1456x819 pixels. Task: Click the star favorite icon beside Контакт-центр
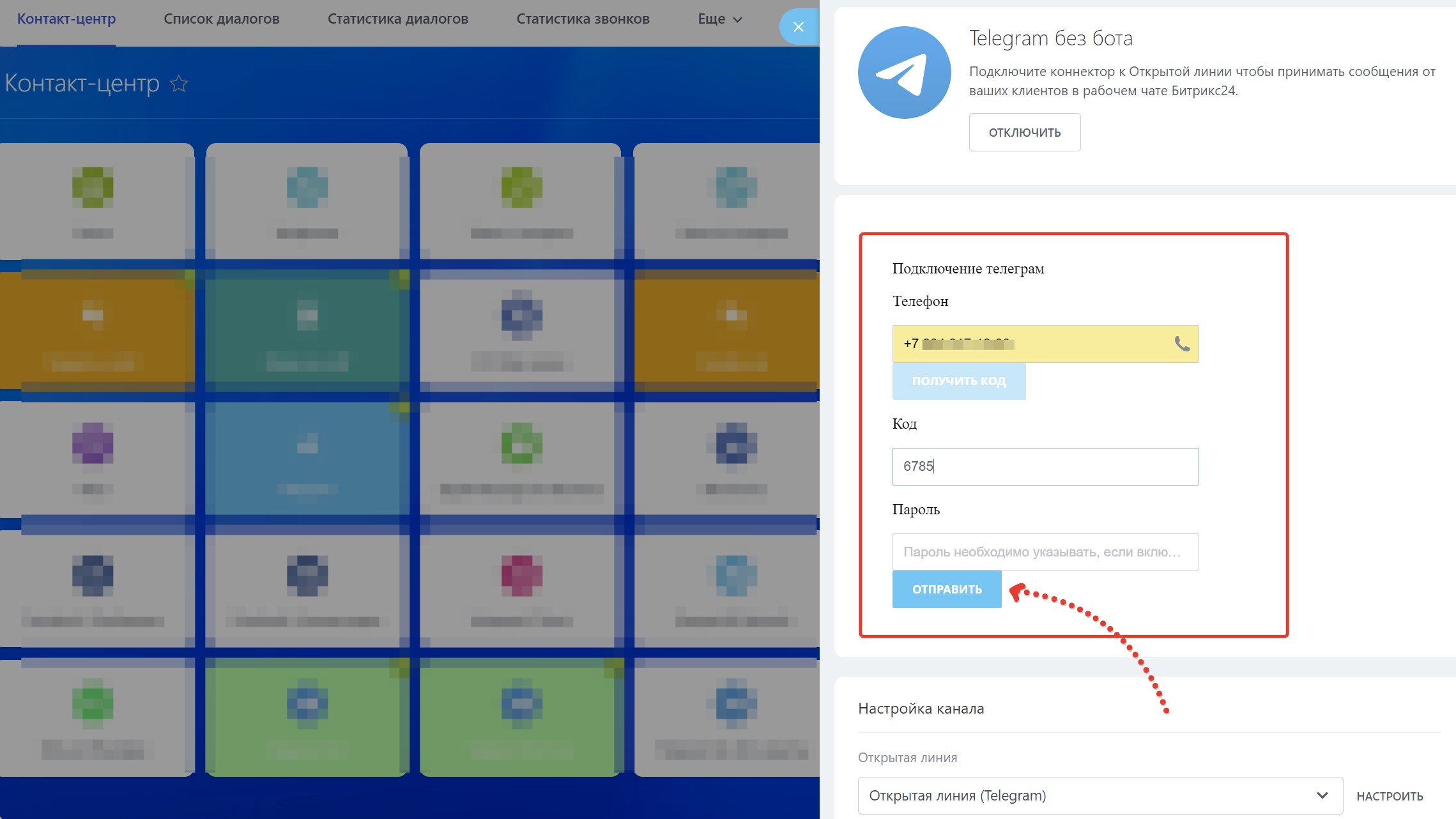(x=179, y=84)
